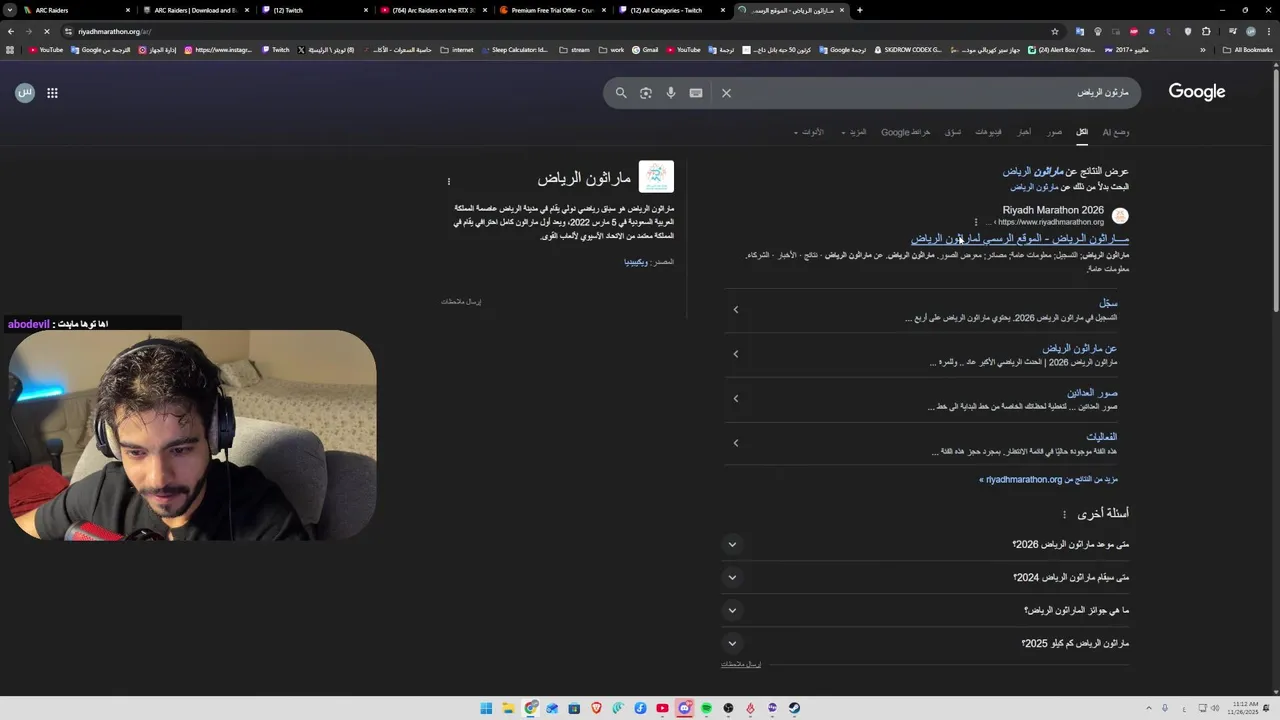Expand question متى سيقام ماراثون الرياض 2024
The height and width of the screenshot is (720, 1280).
732,578
